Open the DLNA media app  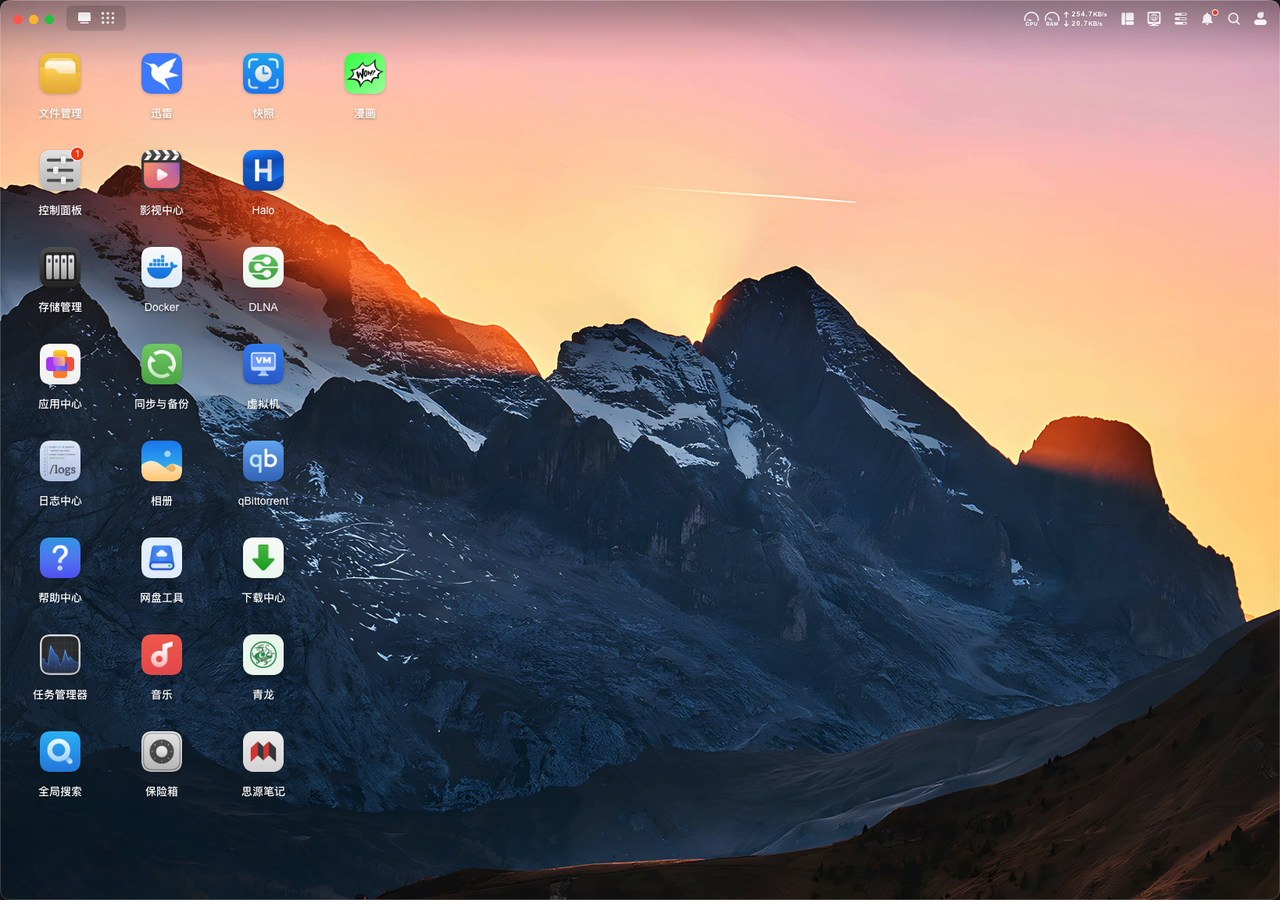263,268
